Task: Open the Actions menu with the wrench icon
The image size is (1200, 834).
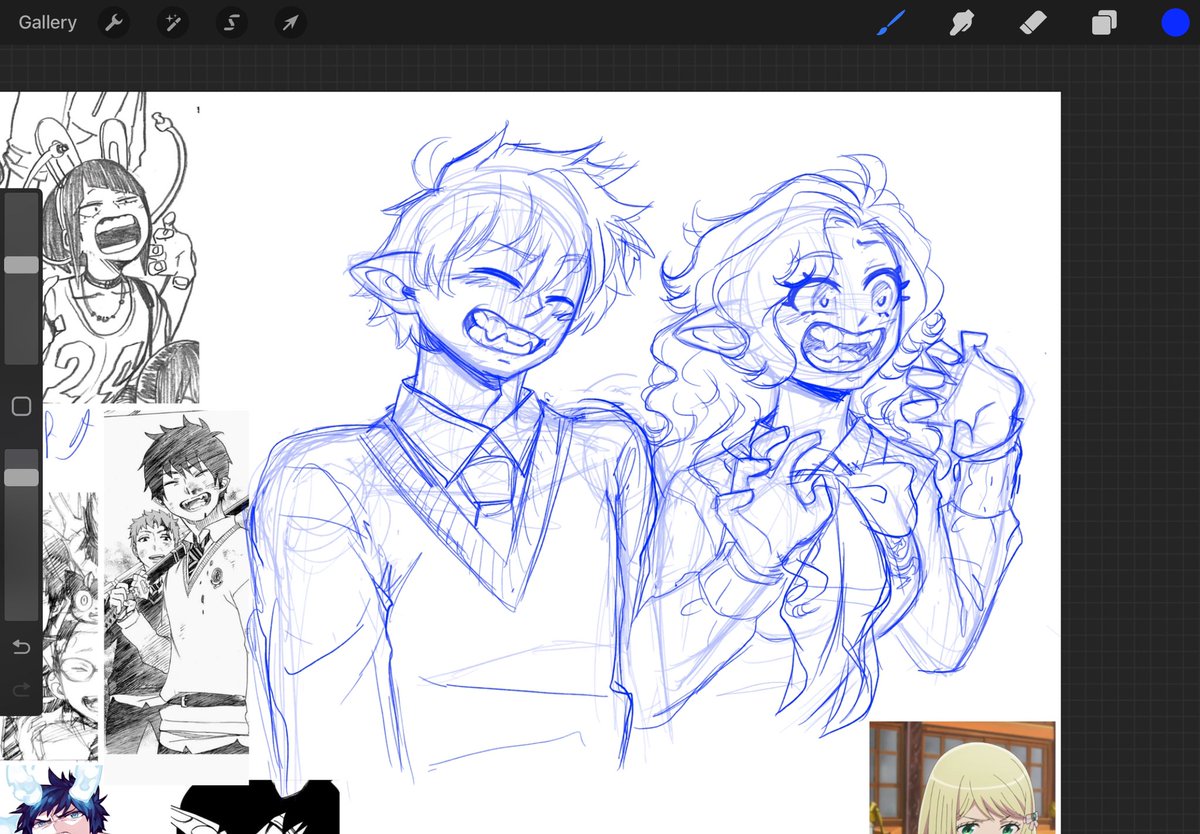Action: coord(113,22)
